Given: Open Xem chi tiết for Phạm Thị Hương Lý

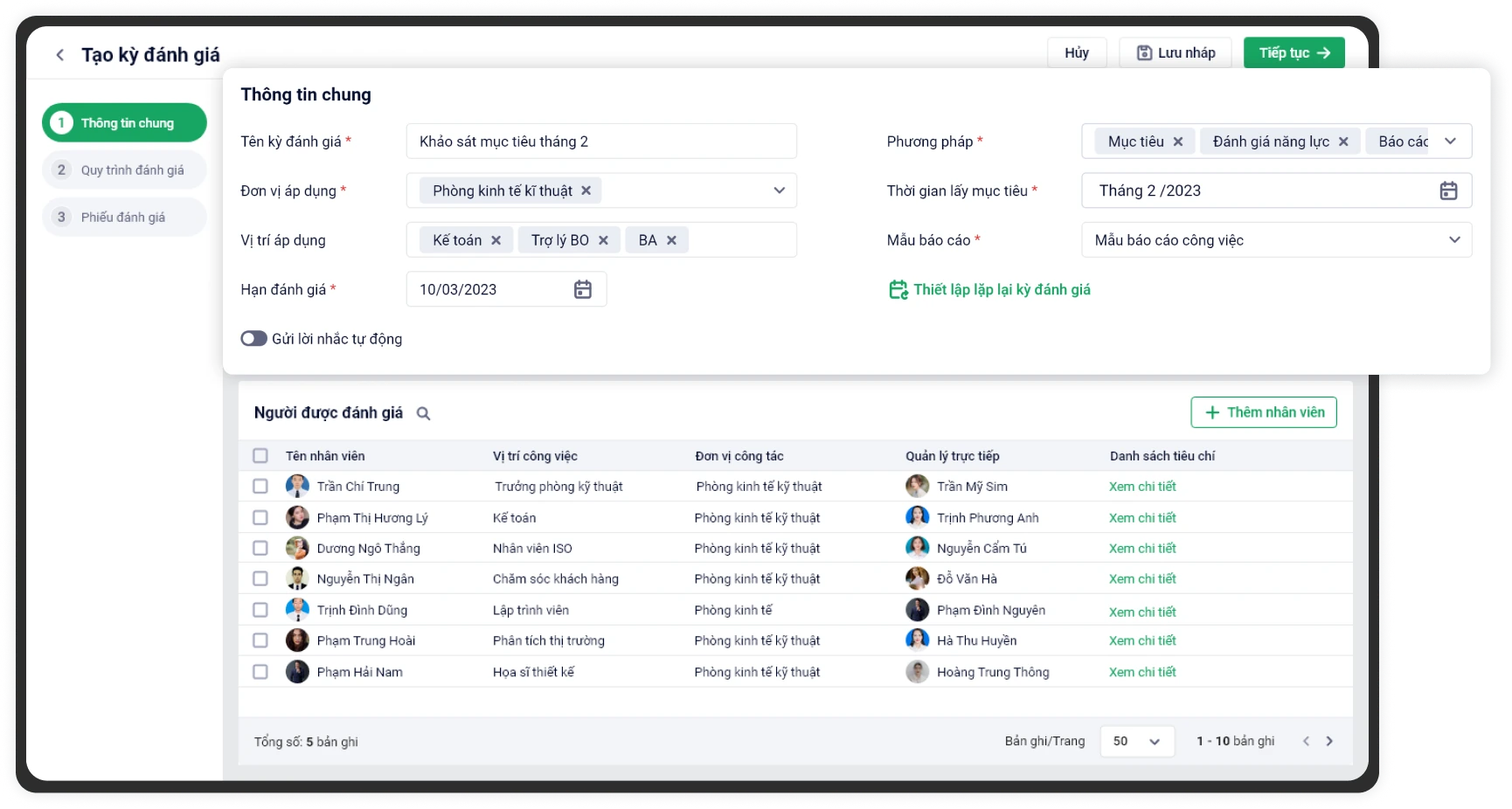Looking at the screenshot, I should [1142, 517].
